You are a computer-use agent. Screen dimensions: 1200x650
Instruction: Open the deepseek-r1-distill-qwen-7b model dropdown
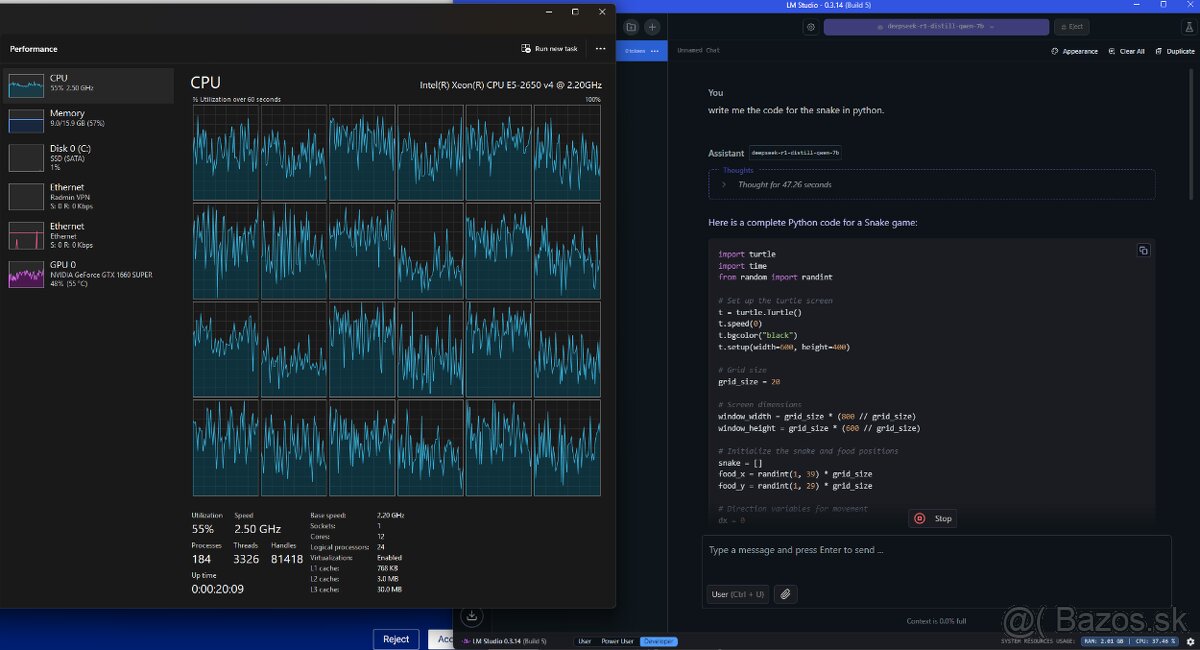click(935, 27)
